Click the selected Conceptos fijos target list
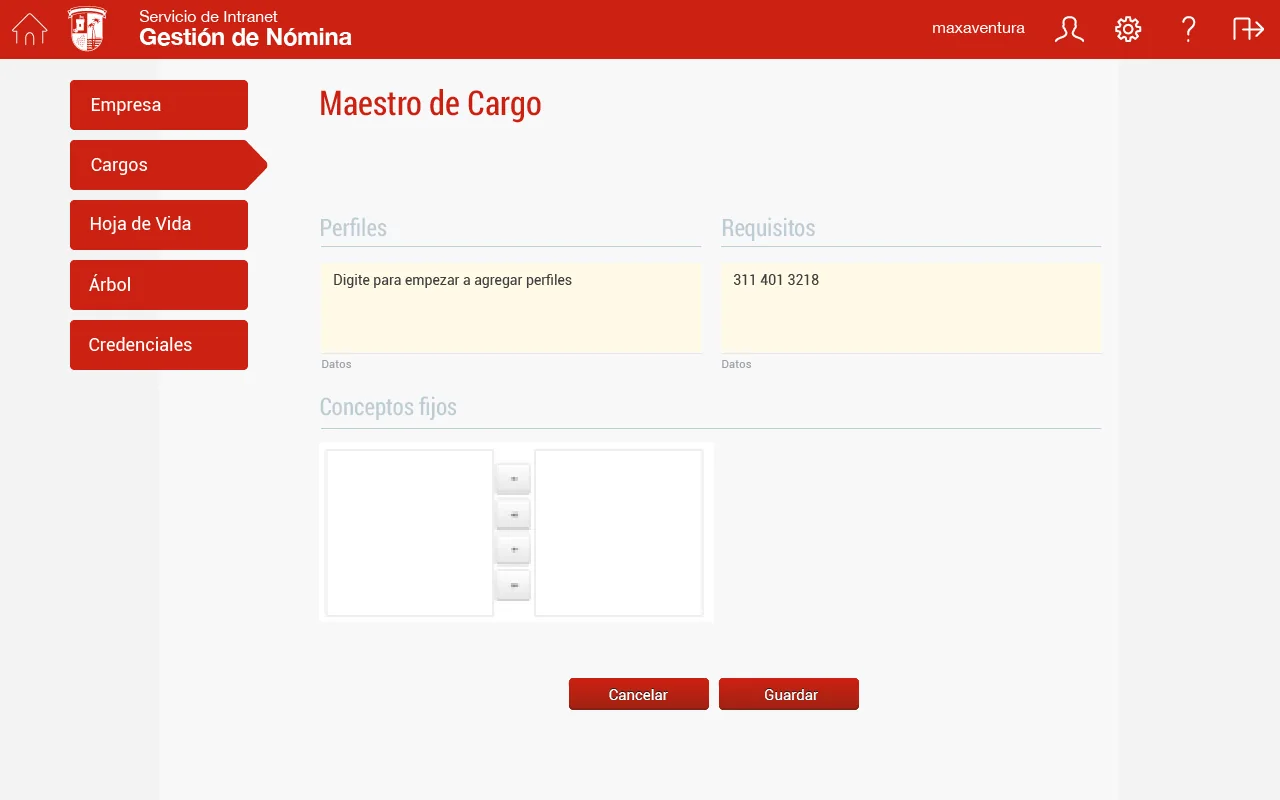This screenshot has height=800, width=1280. pos(619,532)
